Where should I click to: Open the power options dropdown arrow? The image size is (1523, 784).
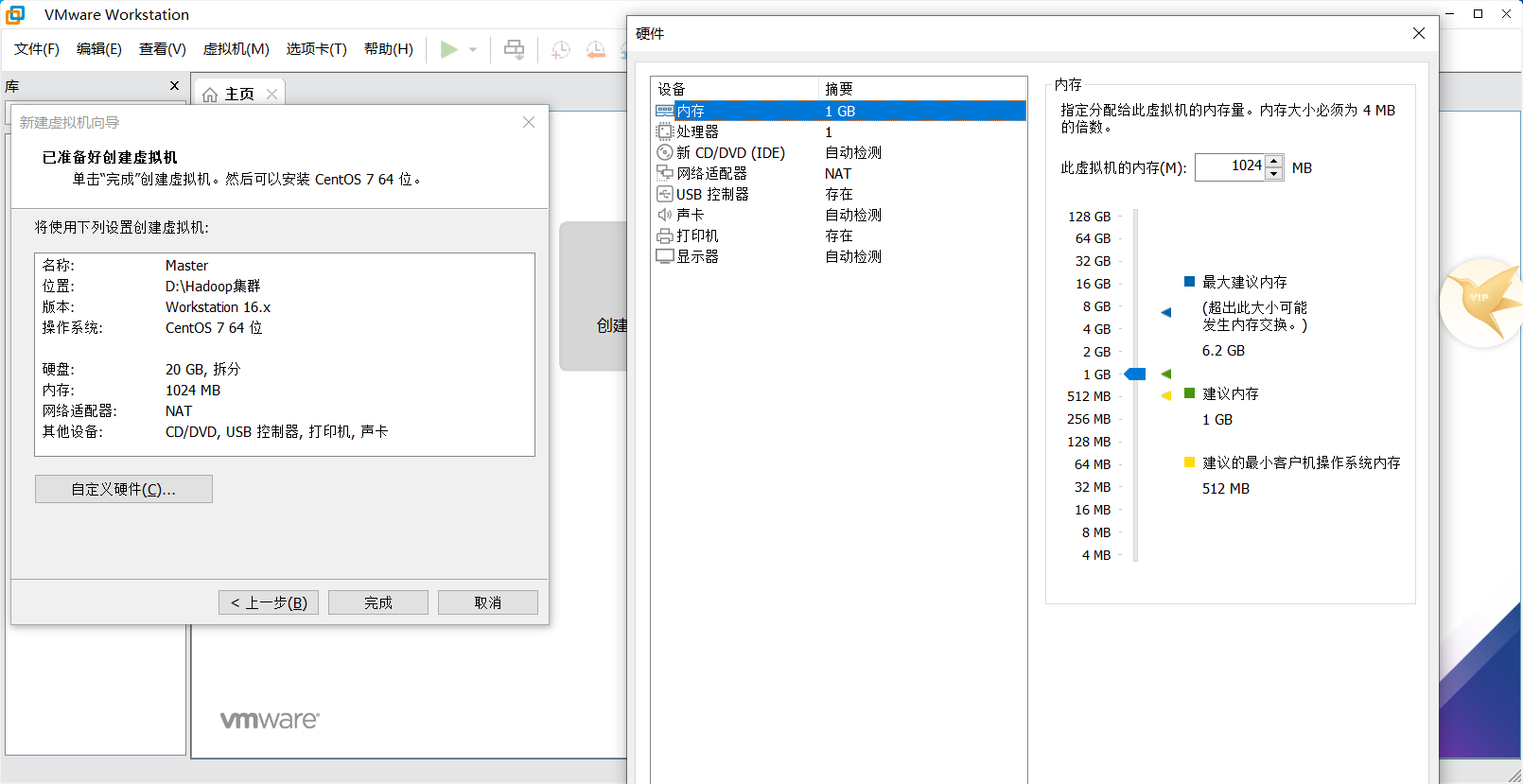click(x=473, y=49)
